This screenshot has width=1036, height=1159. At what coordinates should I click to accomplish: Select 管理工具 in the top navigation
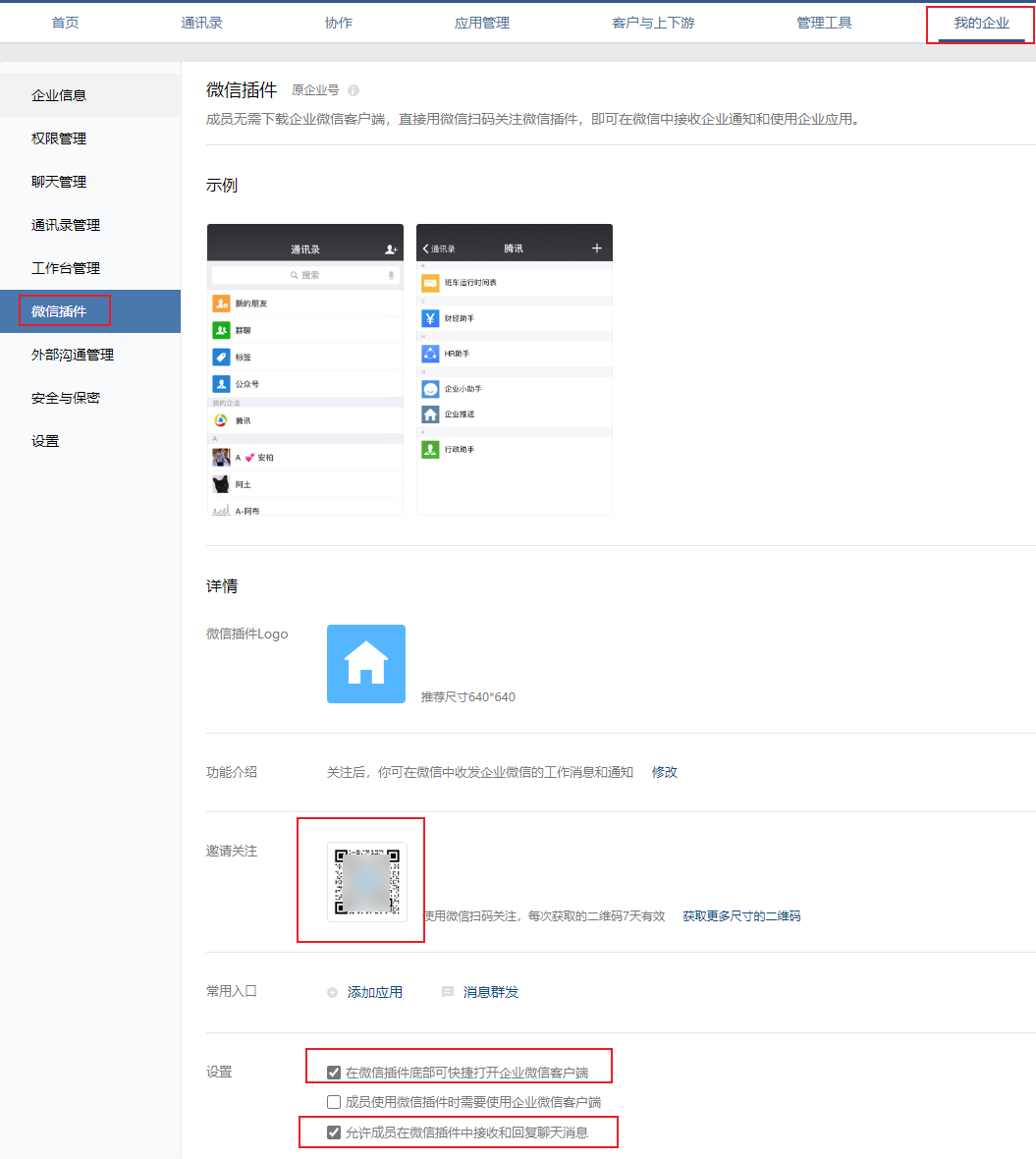tap(824, 23)
